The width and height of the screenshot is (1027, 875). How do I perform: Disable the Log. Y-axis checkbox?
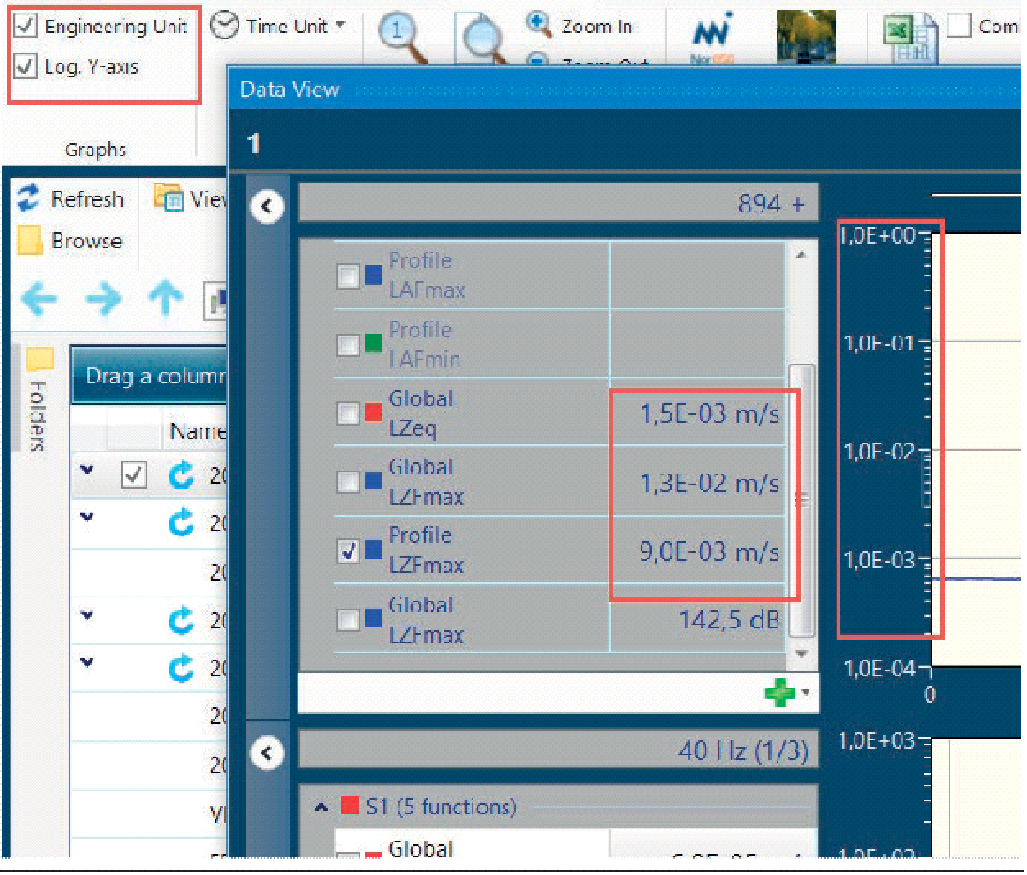click(27, 67)
